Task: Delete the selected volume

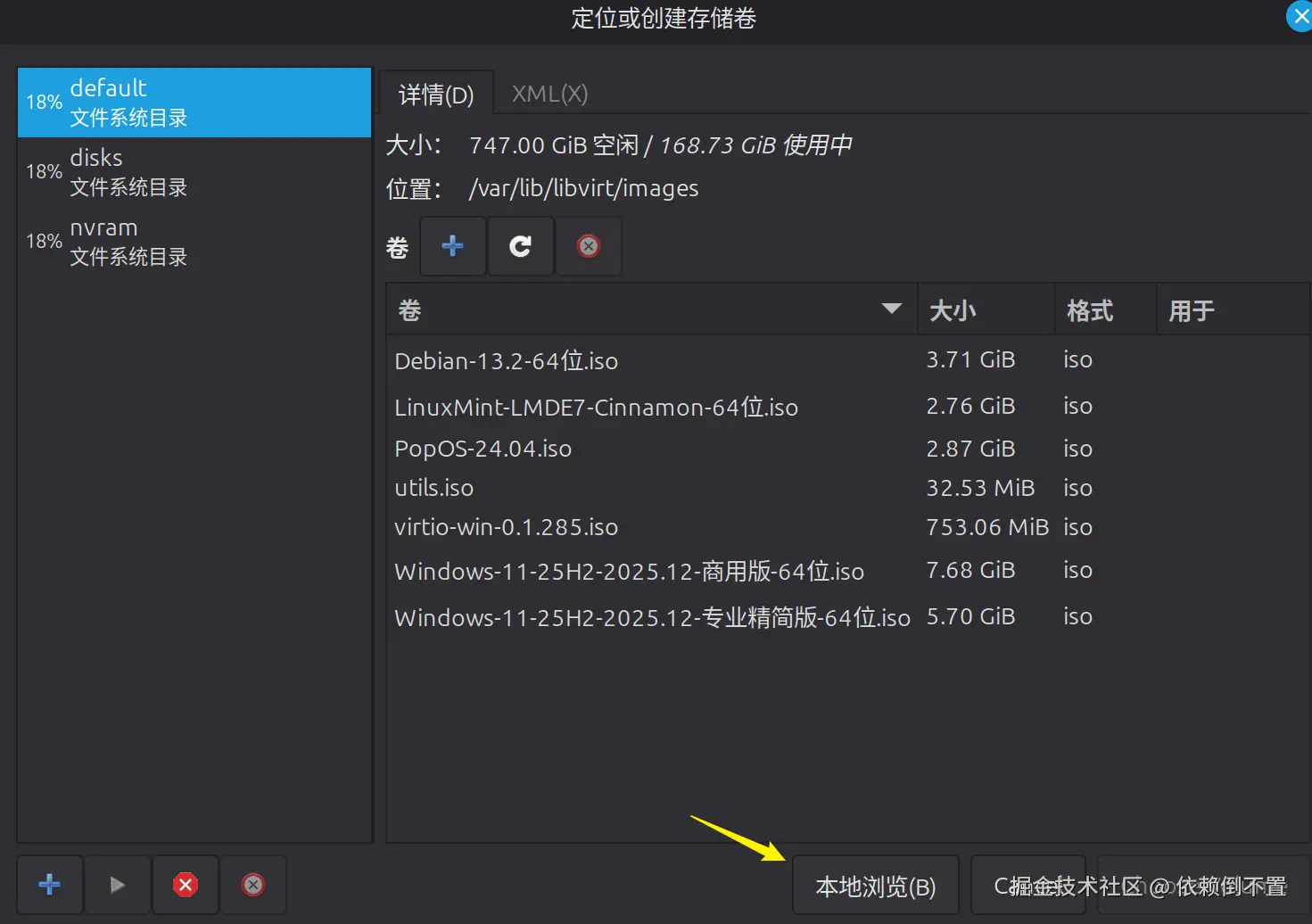Action: click(589, 246)
